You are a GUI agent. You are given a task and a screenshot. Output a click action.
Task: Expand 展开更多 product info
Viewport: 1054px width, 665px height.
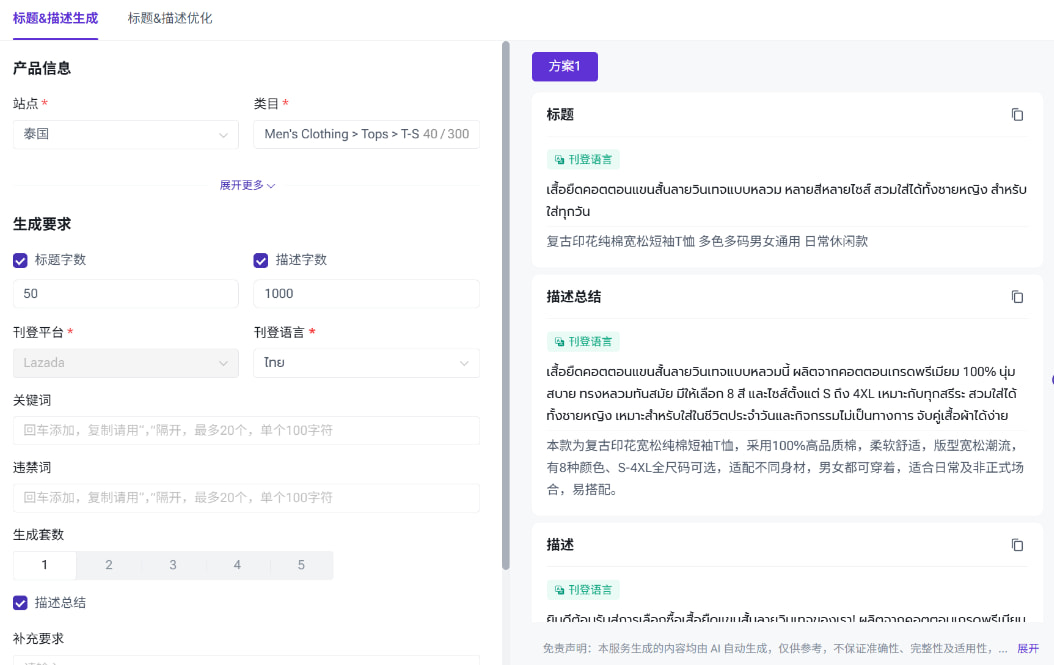click(247, 185)
